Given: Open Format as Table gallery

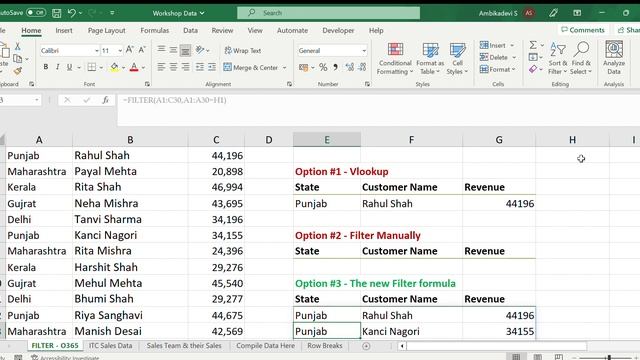Looking at the screenshot, I should coord(430,58).
